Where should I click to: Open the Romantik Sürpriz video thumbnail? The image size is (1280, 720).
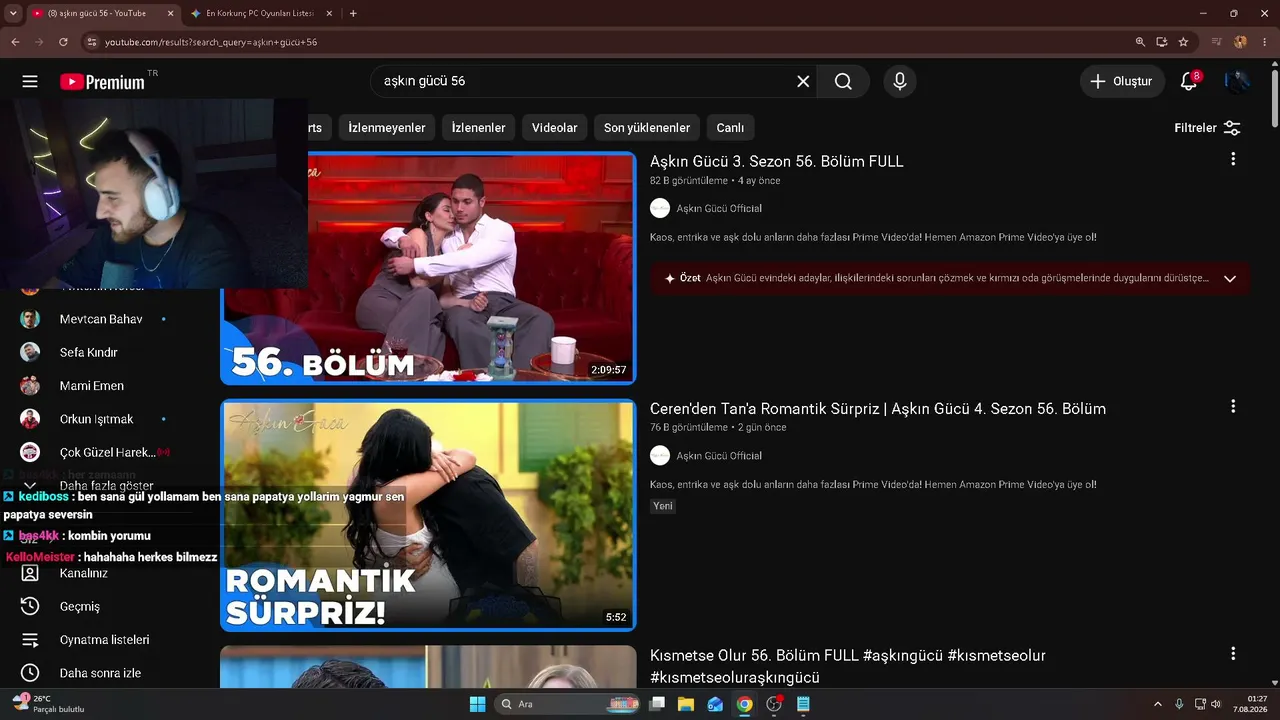[428, 516]
